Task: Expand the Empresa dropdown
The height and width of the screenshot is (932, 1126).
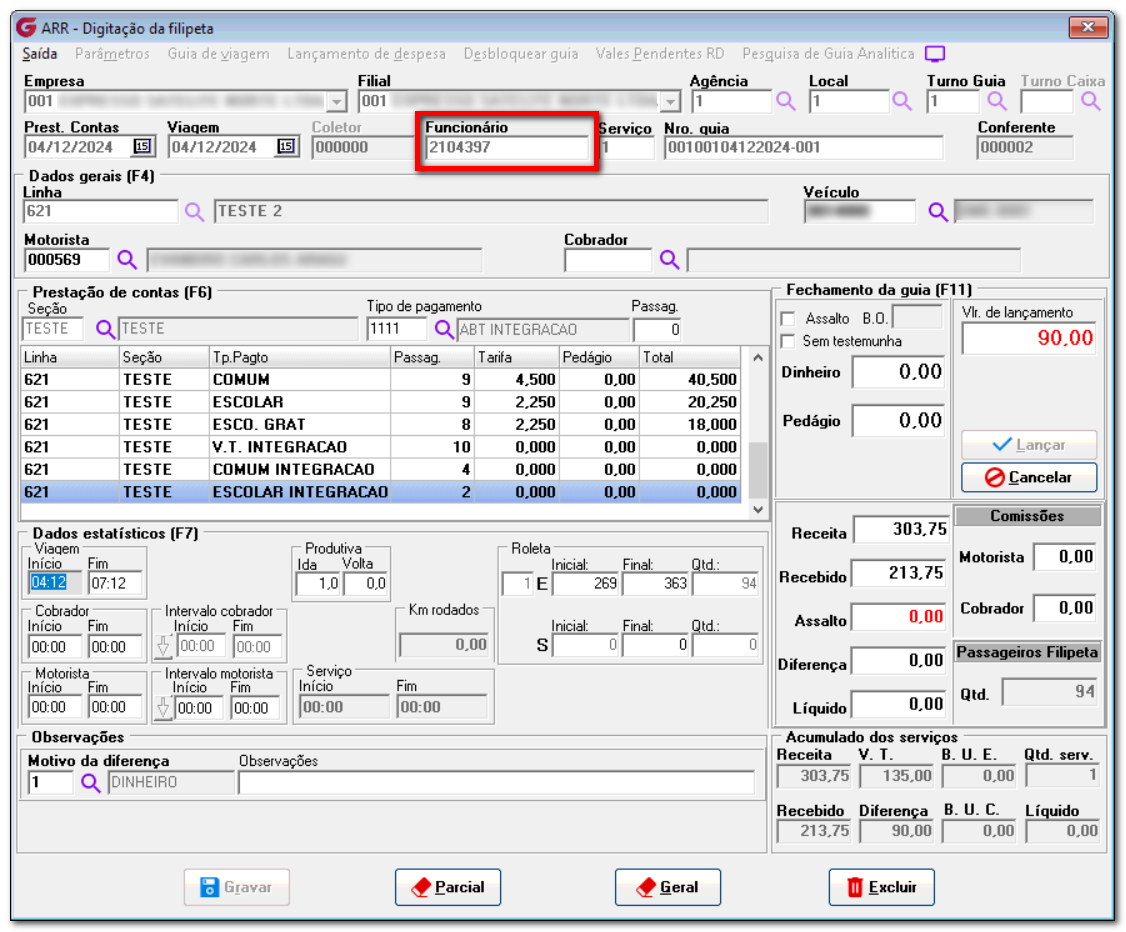Action: (x=337, y=102)
